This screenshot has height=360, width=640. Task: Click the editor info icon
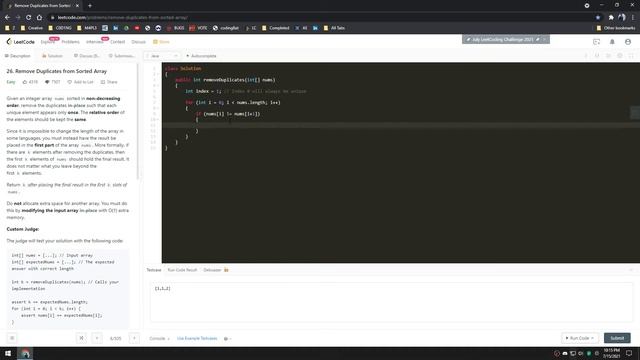tap(586, 56)
